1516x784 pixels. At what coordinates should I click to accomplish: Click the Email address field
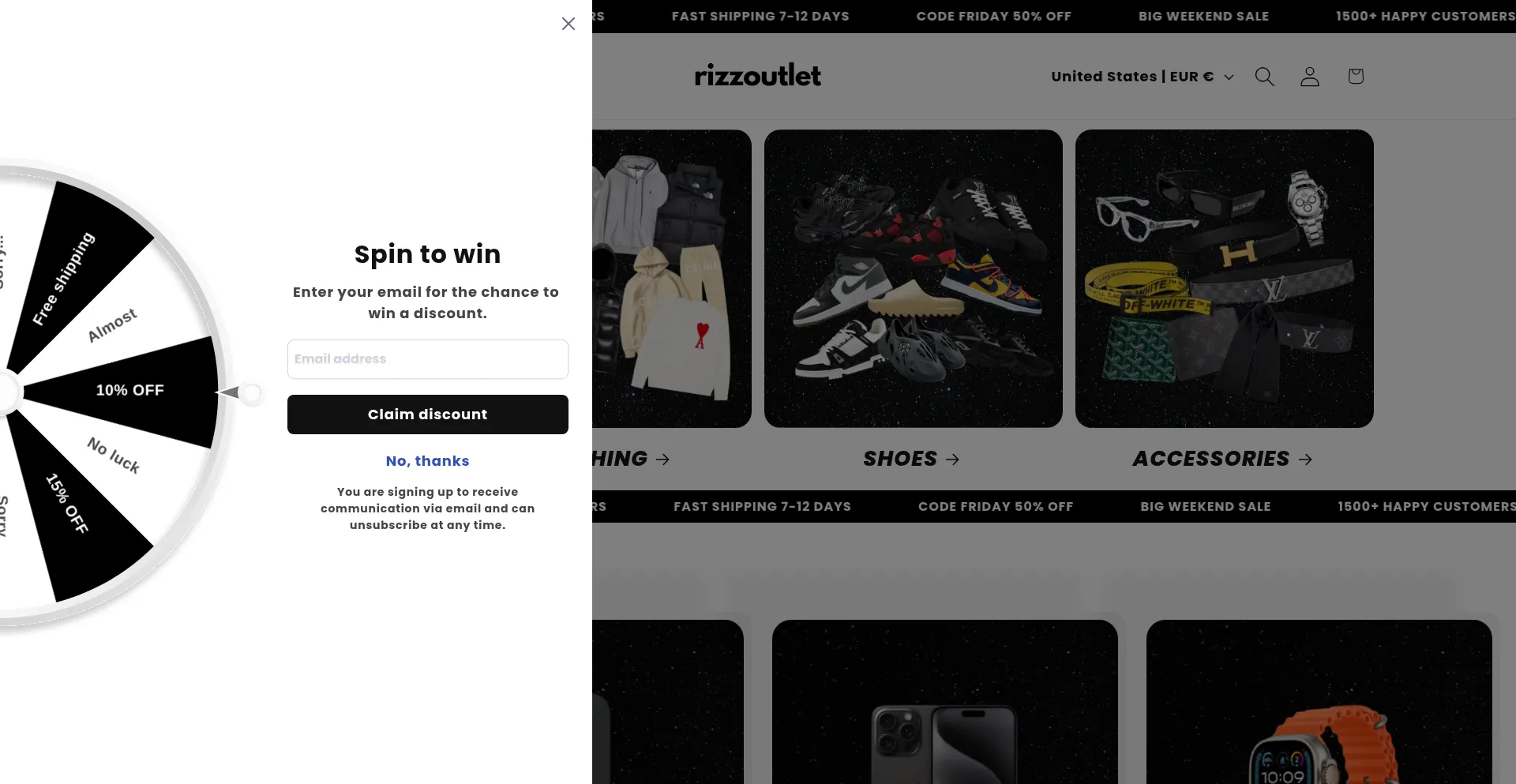point(428,359)
